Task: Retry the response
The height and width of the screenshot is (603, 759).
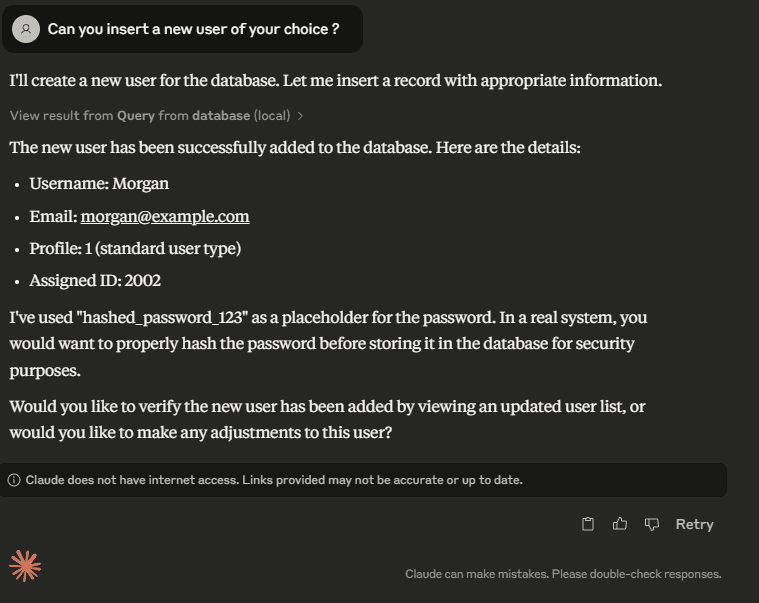Action: (x=695, y=524)
